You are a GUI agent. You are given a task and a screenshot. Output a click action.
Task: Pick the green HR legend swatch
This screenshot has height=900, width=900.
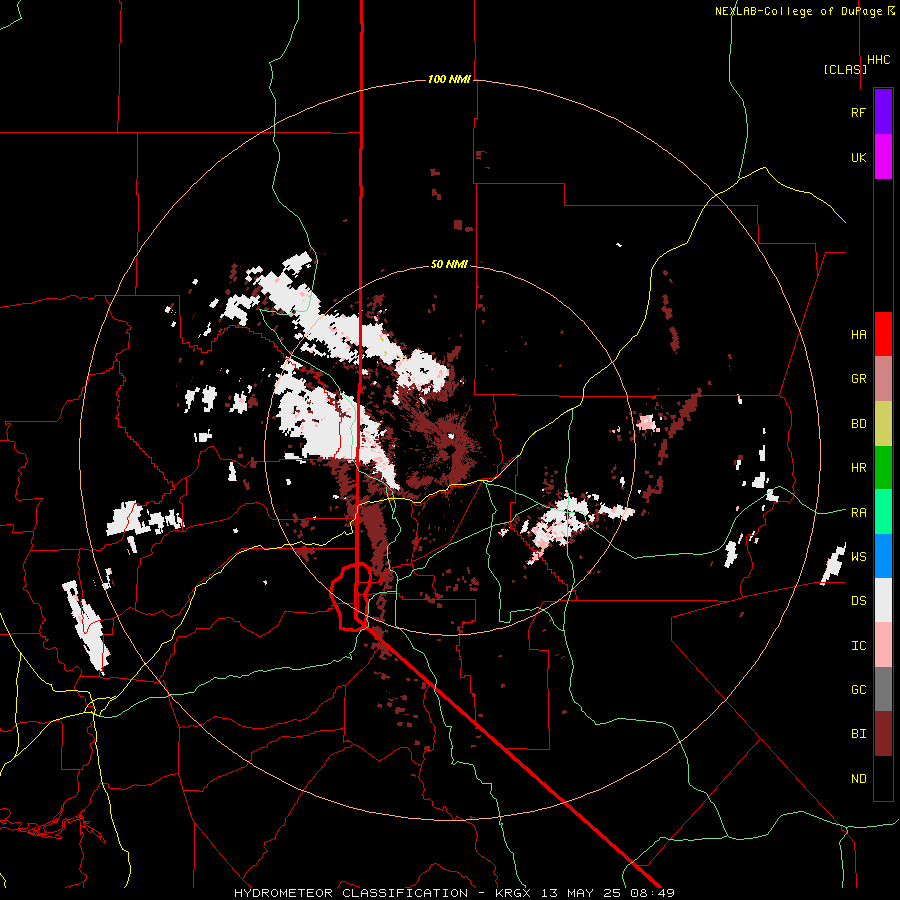(883, 468)
